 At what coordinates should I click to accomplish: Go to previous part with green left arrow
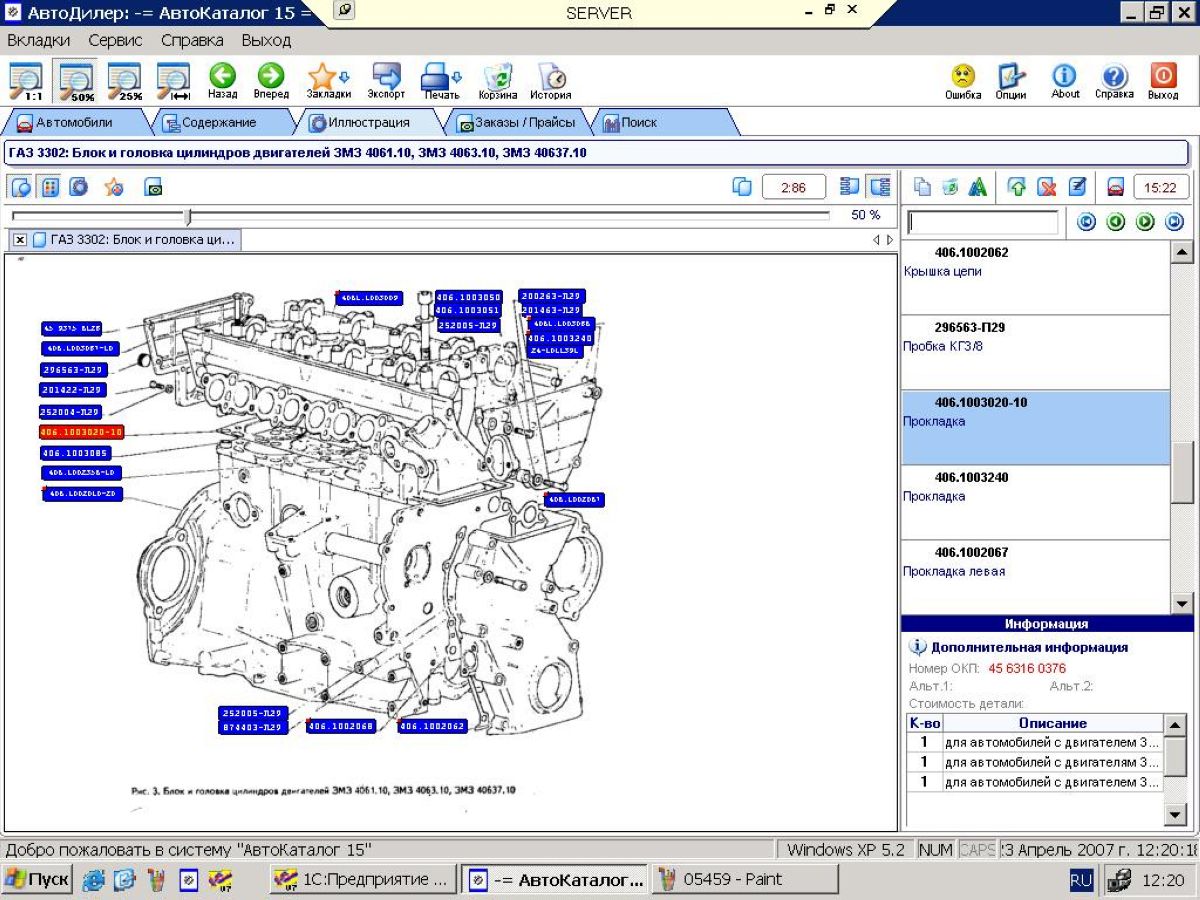point(1116,222)
